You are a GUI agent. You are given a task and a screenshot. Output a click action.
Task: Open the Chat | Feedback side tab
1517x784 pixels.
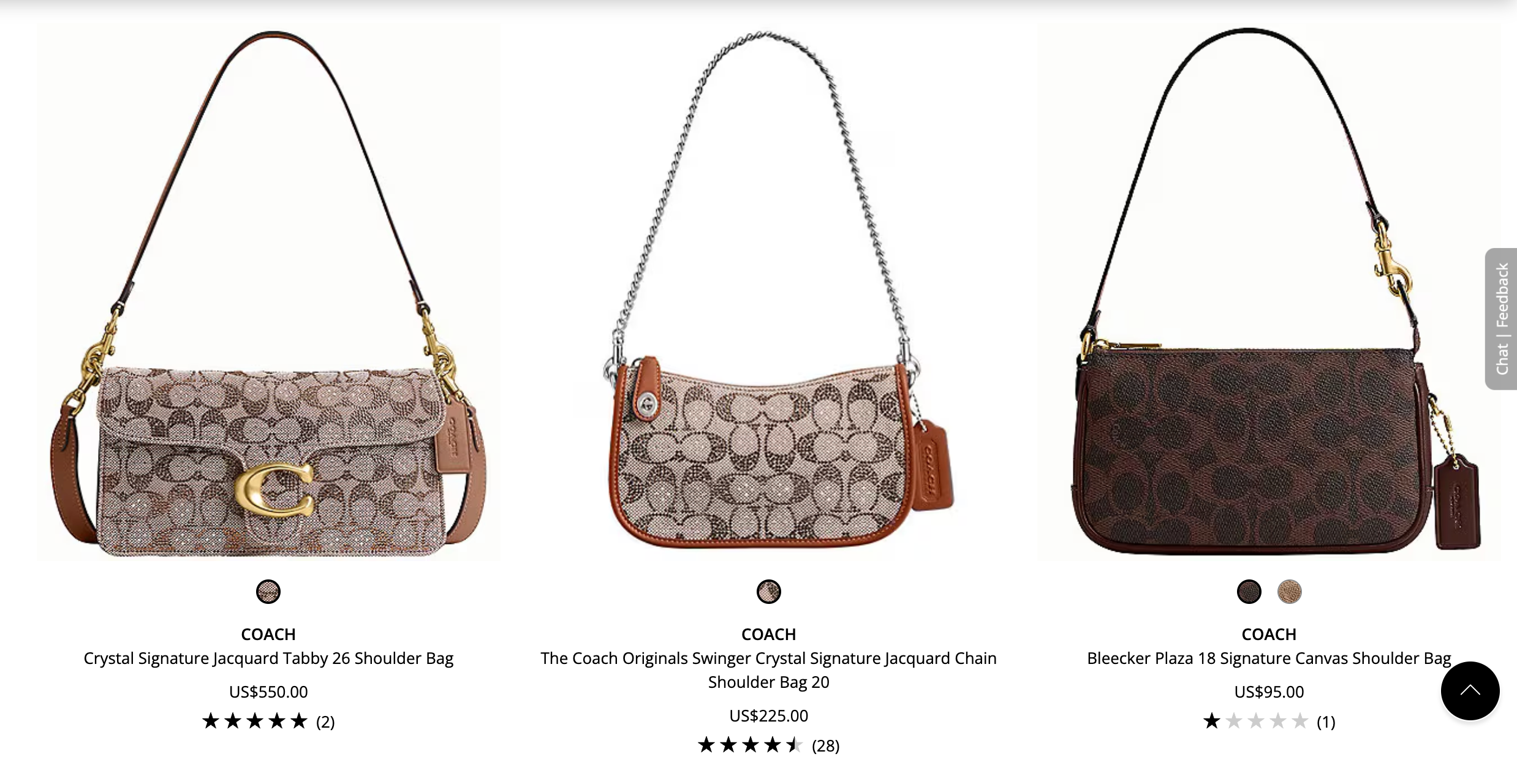pos(1501,318)
